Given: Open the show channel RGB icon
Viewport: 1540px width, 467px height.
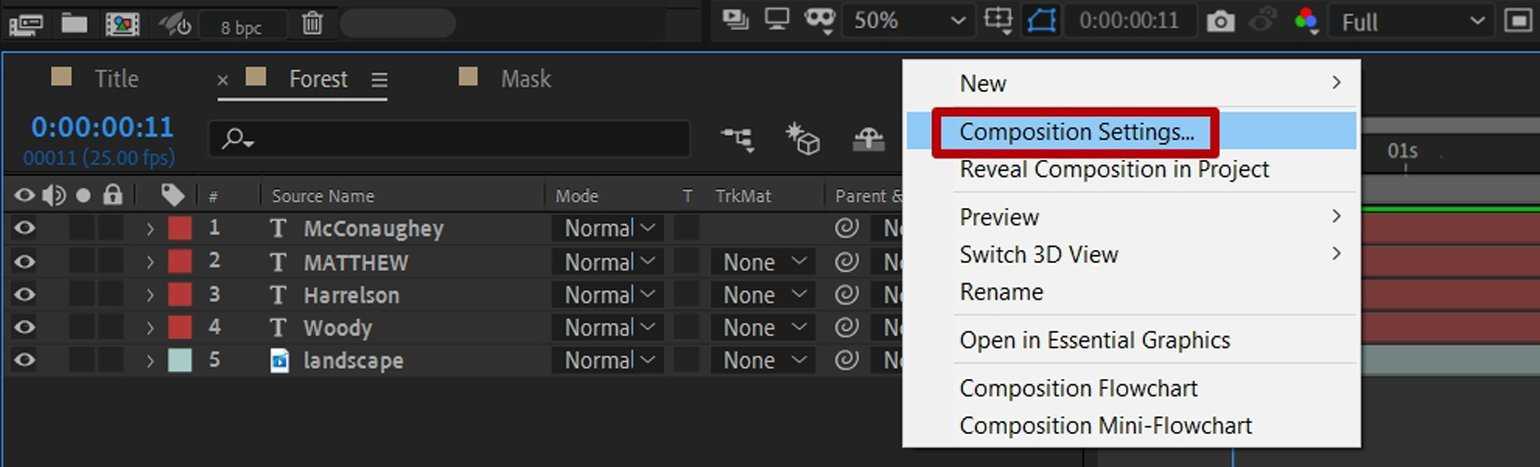Looking at the screenshot, I should [x=1306, y=21].
